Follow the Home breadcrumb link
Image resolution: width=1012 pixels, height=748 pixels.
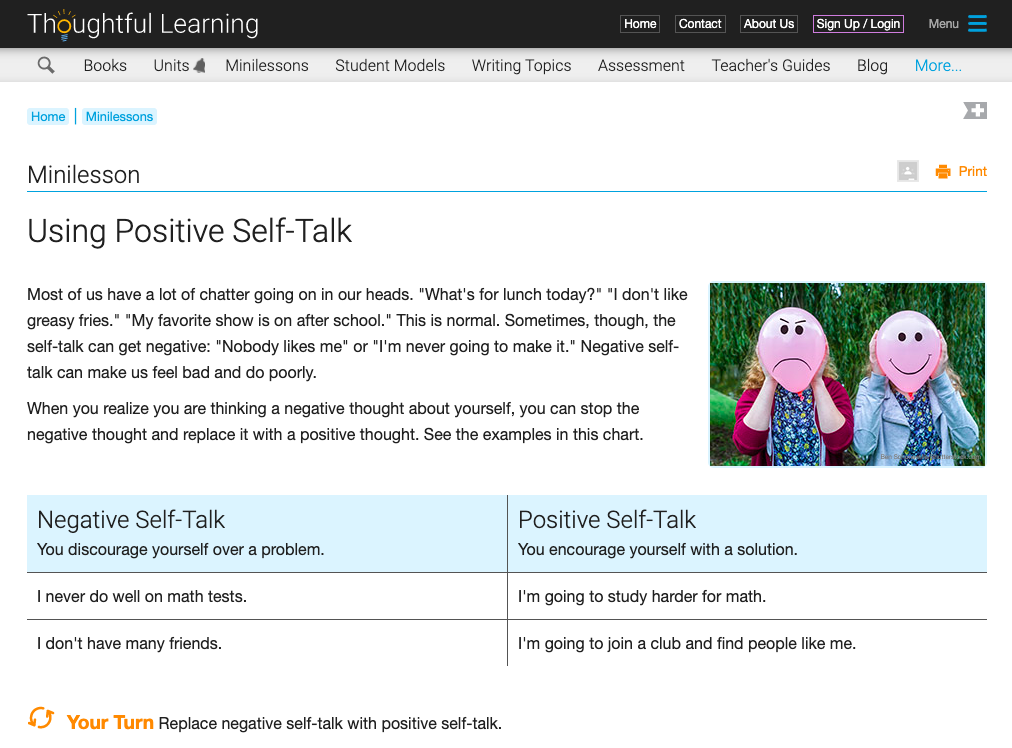[x=47, y=116]
